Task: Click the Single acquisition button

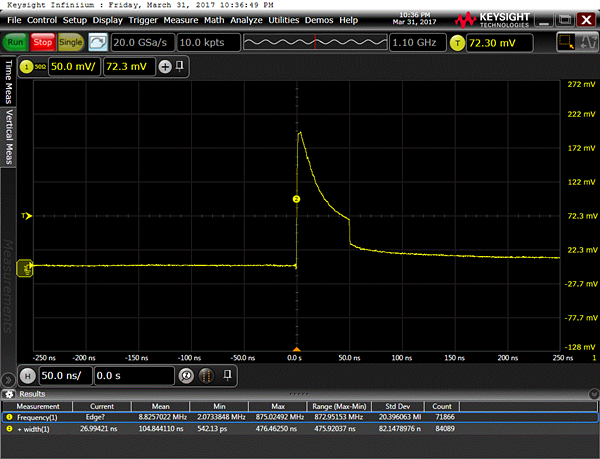Action: click(x=71, y=42)
